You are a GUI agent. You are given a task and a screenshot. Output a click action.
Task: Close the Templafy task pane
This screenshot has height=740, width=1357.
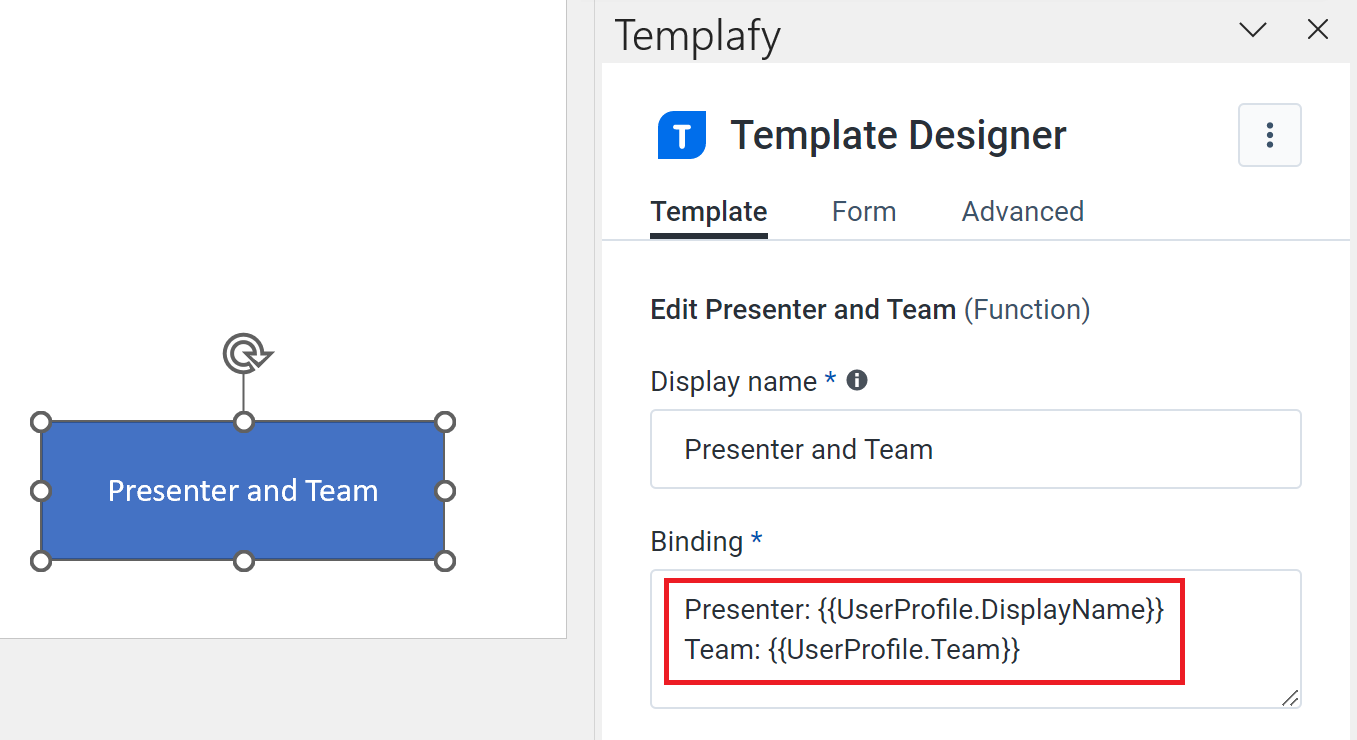point(1317,30)
